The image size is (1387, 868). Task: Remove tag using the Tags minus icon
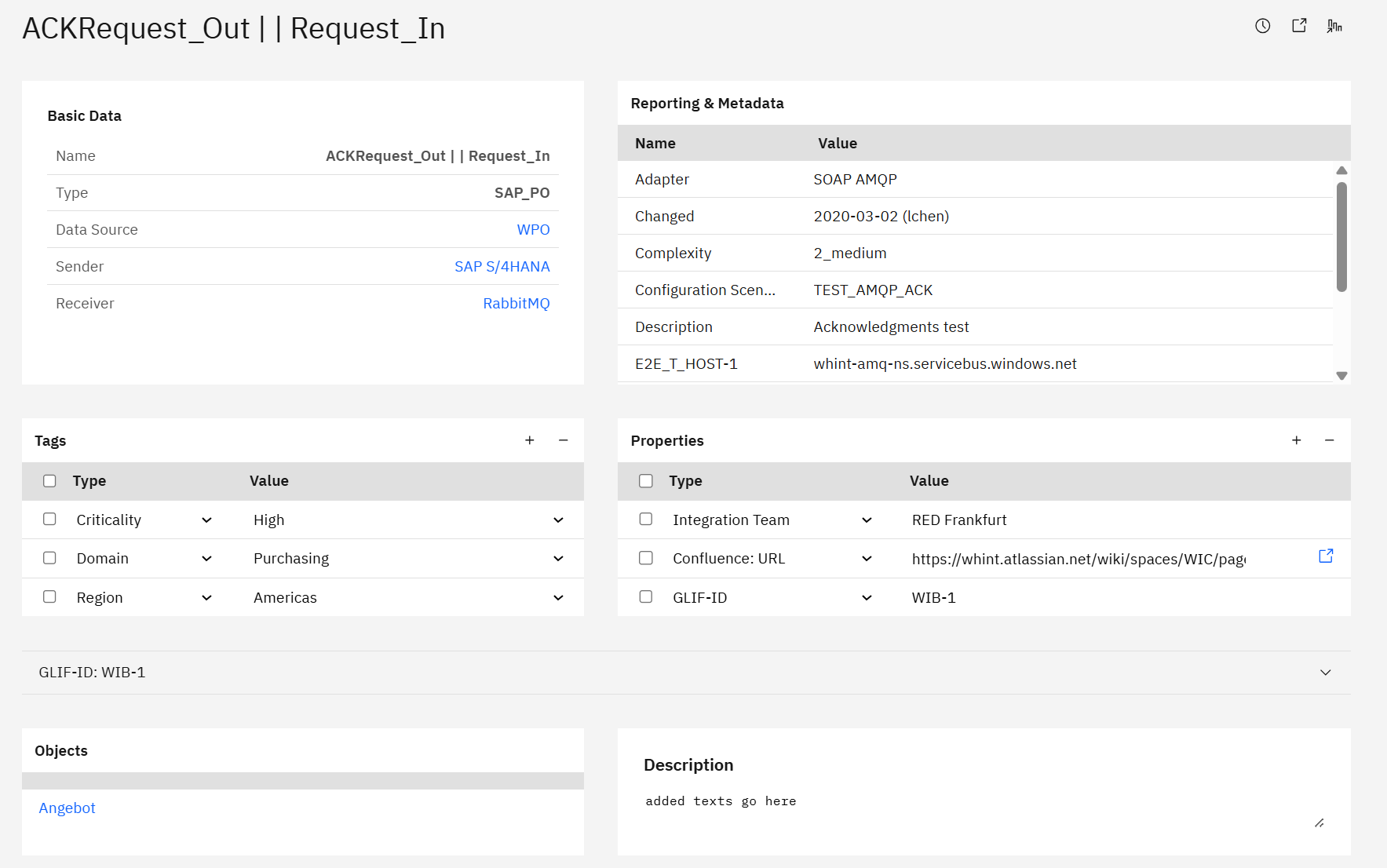(563, 440)
